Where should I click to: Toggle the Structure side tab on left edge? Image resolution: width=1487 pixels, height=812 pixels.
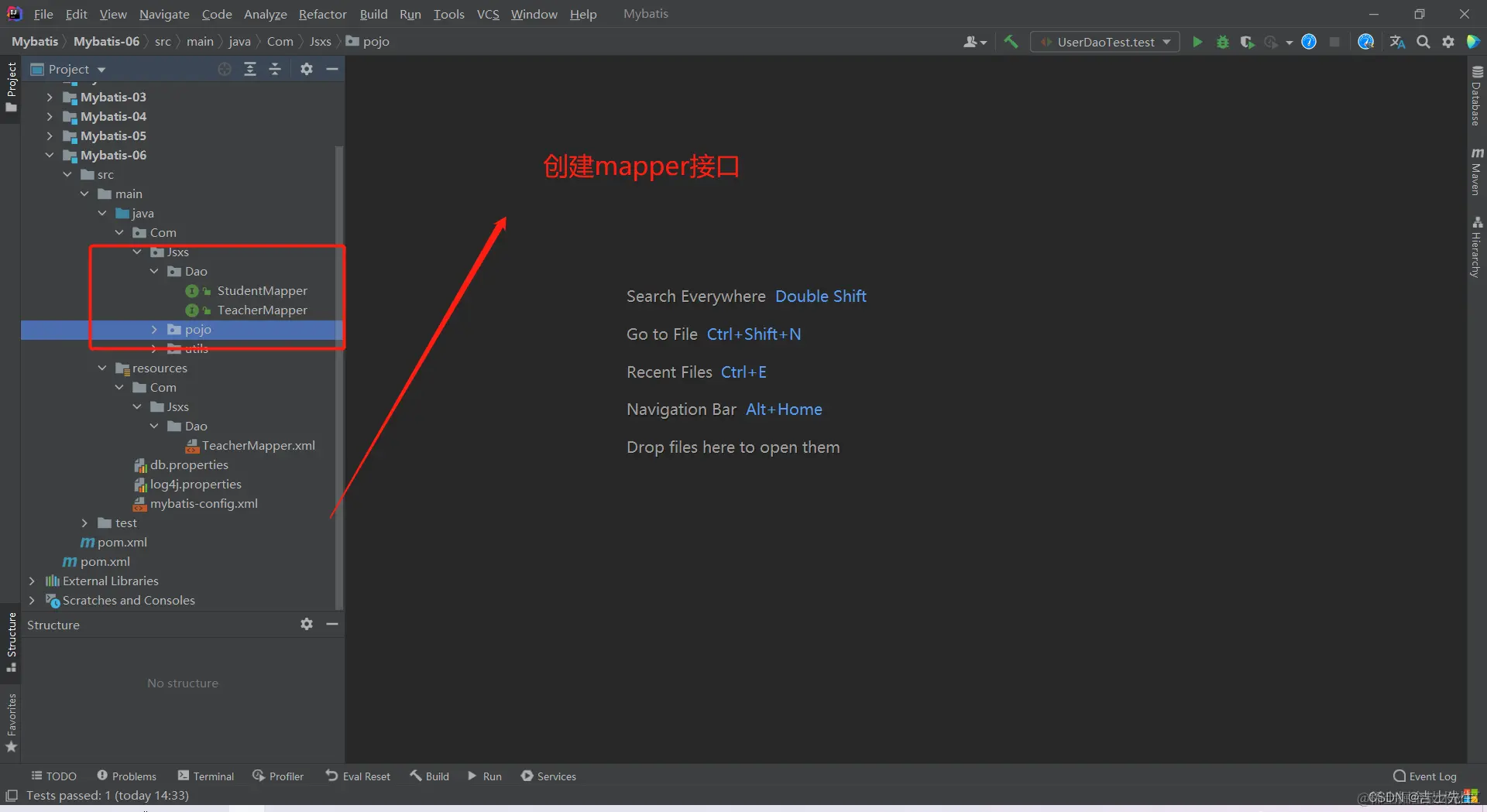(12, 642)
